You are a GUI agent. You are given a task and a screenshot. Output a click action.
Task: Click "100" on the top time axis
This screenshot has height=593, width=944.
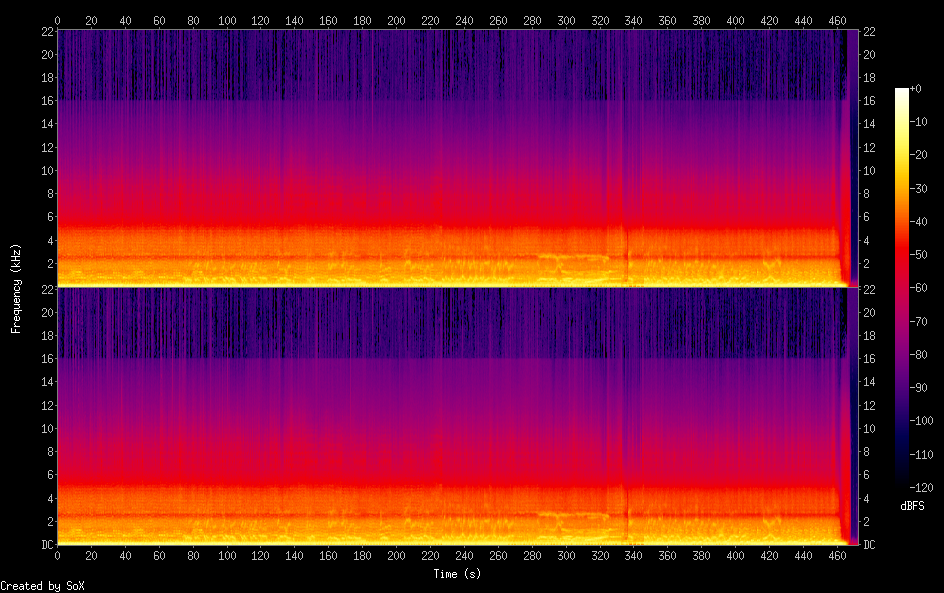pos(227,20)
